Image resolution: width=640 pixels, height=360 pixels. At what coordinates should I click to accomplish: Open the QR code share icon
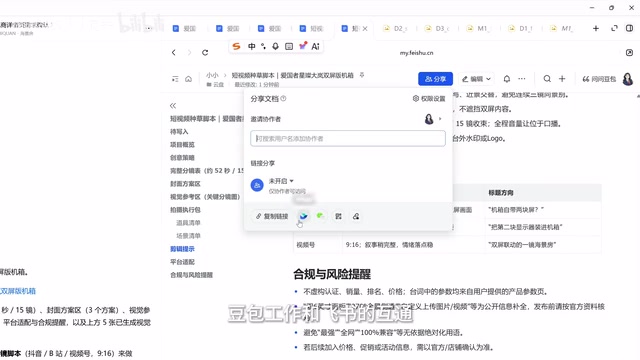pyautogui.click(x=338, y=216)
